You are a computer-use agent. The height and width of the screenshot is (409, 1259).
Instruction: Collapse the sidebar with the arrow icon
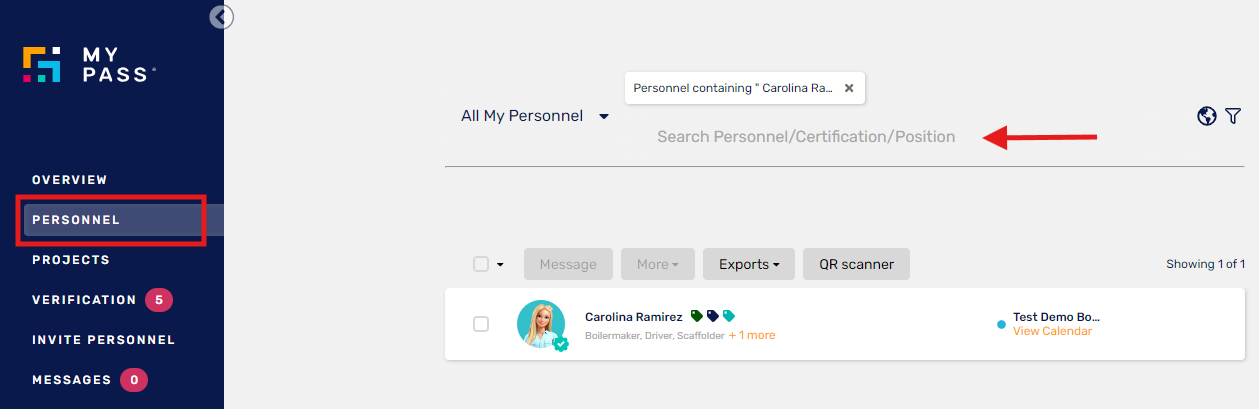pos(221,16)
